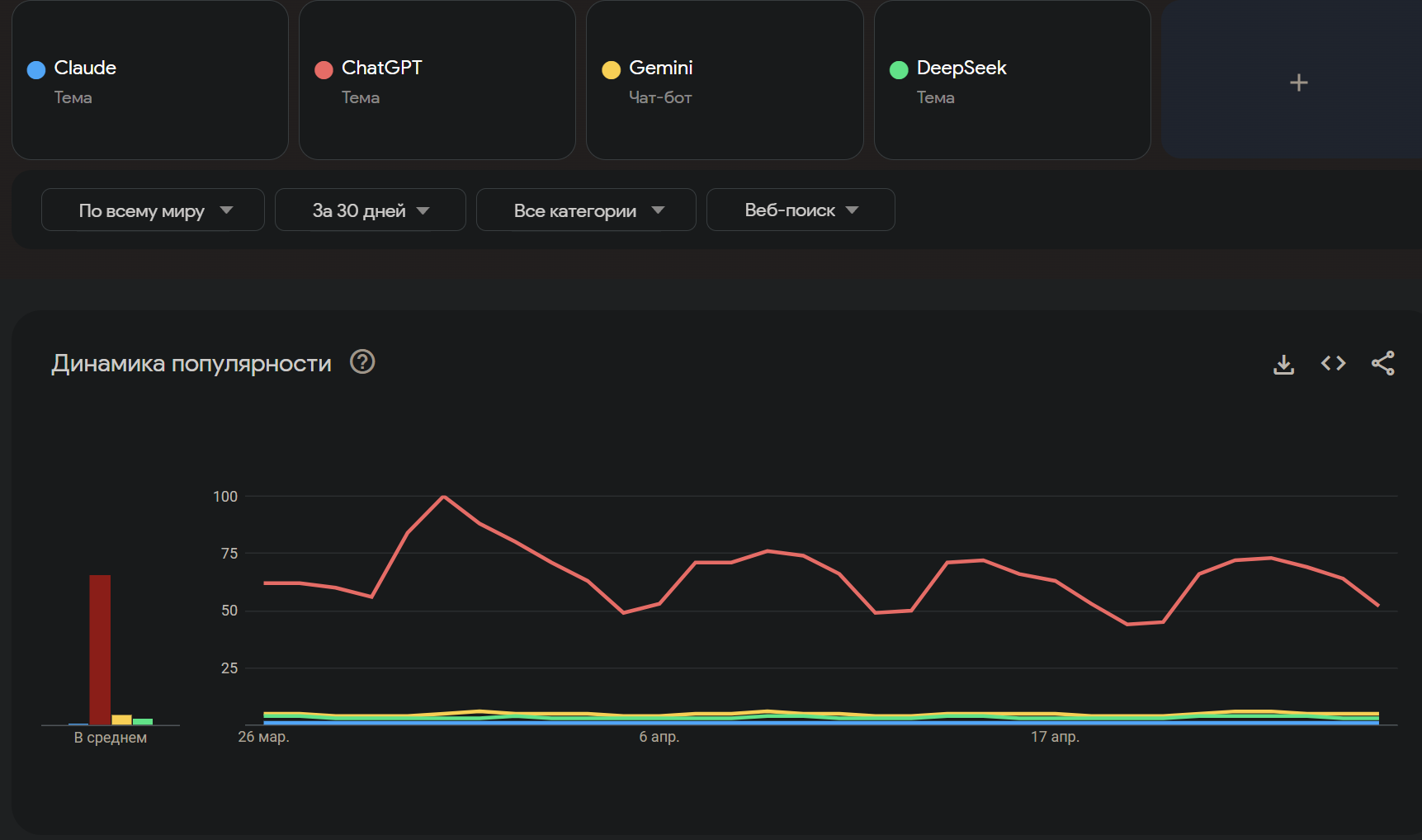
Task: Select the DeepSeek topic card
Action: (1013, 80)
